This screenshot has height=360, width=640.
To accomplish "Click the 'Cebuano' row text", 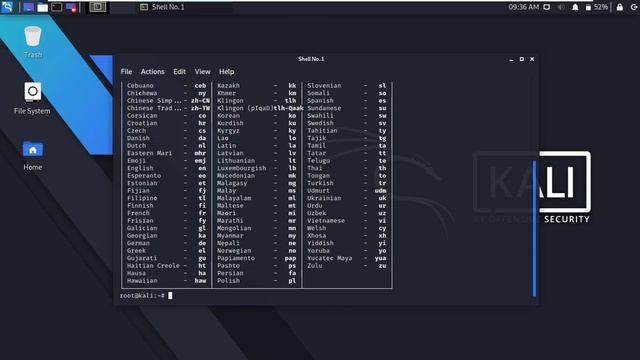I will pyautogui.click(x=140, y=85).
